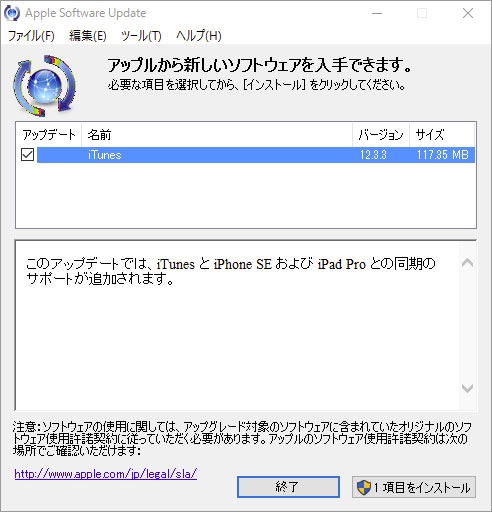
Task: Uncheck the iTunes update checkbox
Action: tap(27, 155)
